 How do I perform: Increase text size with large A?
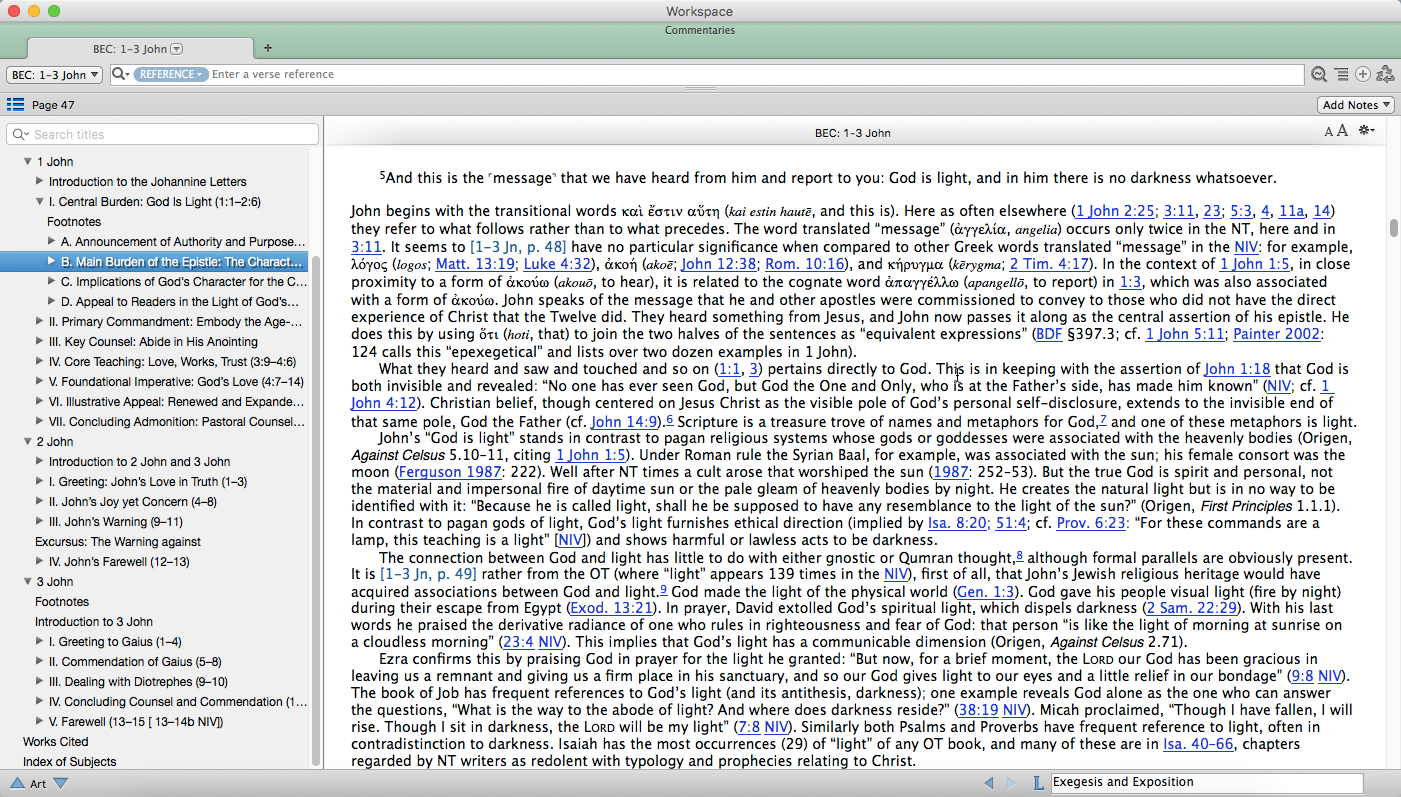click(1342, 131)
